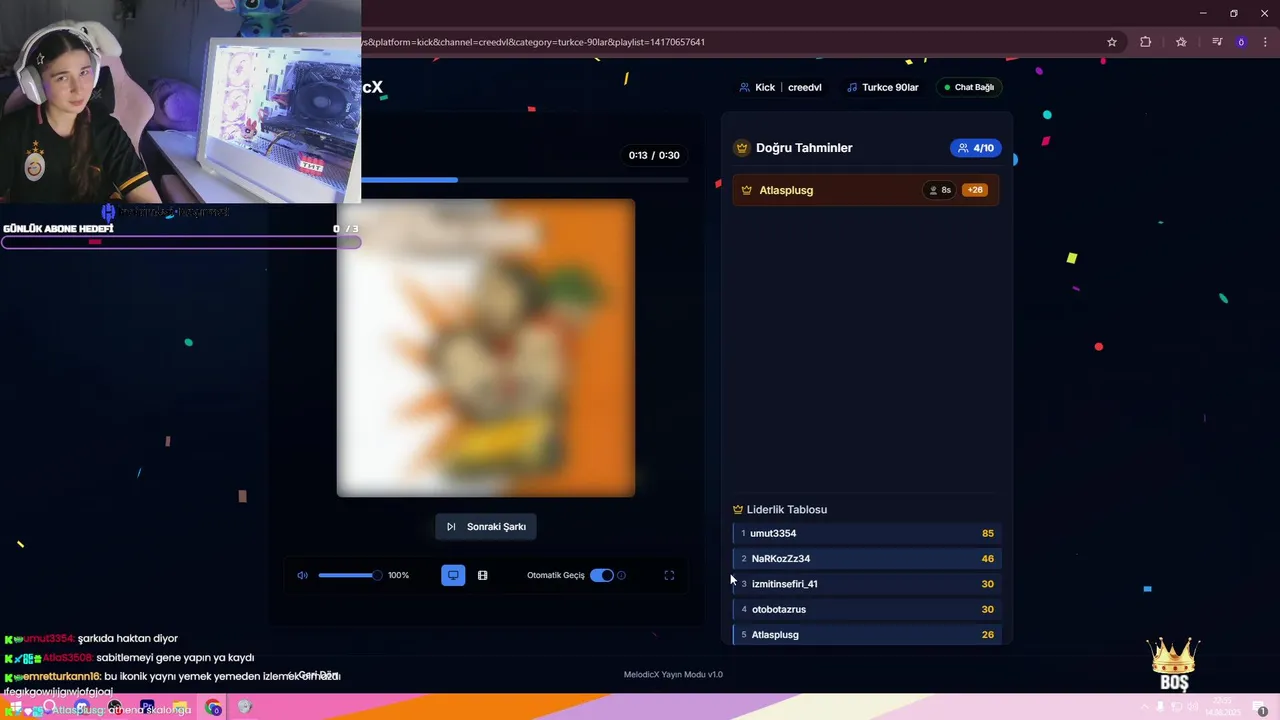Mute the player volume speaker icon
Screen dimensions: 1280x720
303,575
